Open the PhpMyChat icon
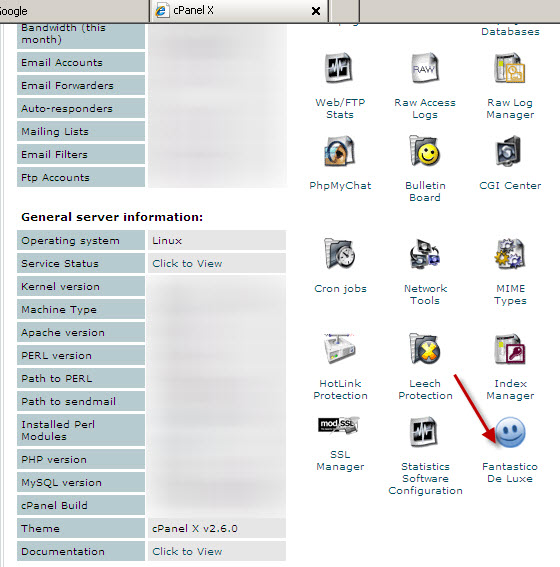 click(x=339, y=151)
